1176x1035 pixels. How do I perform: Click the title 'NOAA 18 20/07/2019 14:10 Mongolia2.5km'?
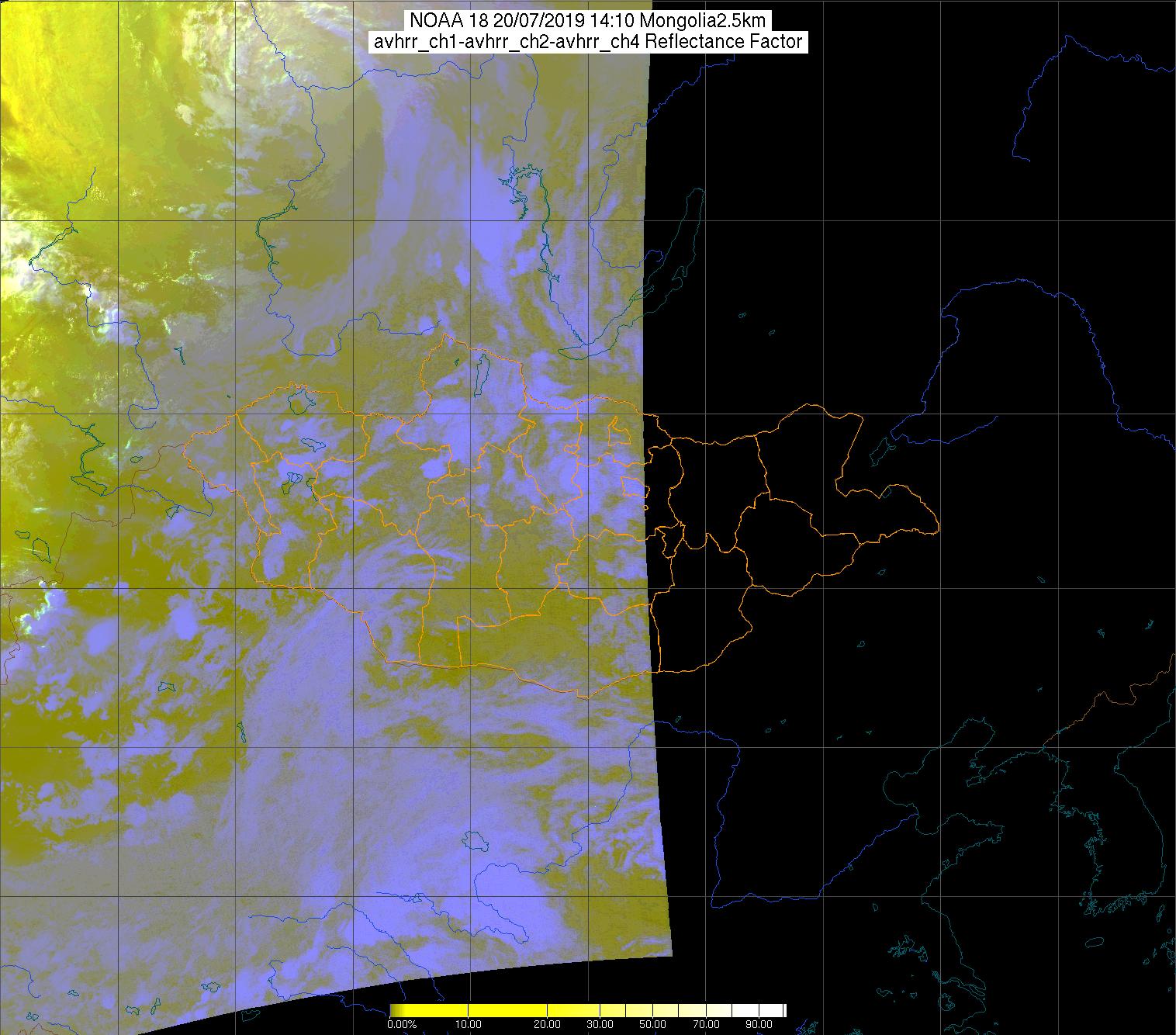pos(587,22)
